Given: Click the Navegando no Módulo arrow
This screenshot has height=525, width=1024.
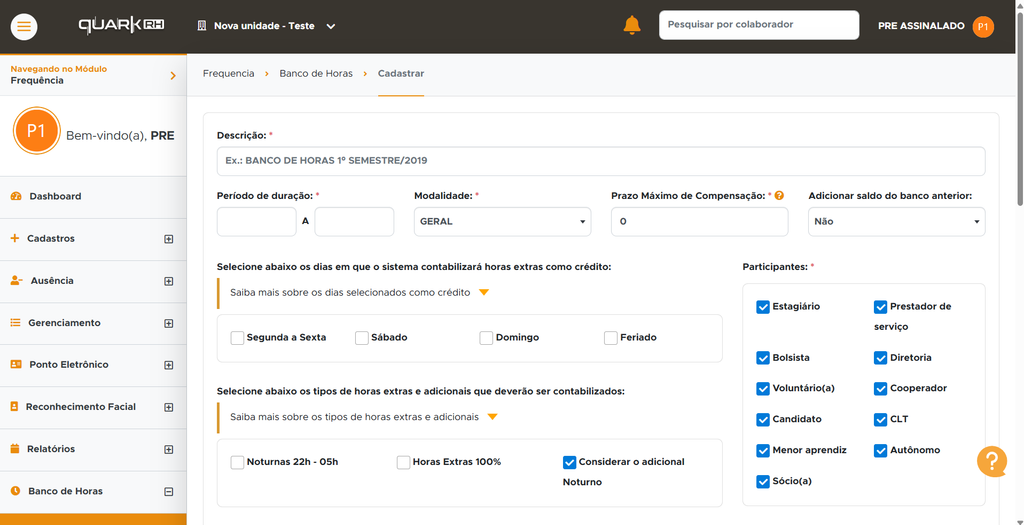Looking at the screenshot, I should click(173, 76).
